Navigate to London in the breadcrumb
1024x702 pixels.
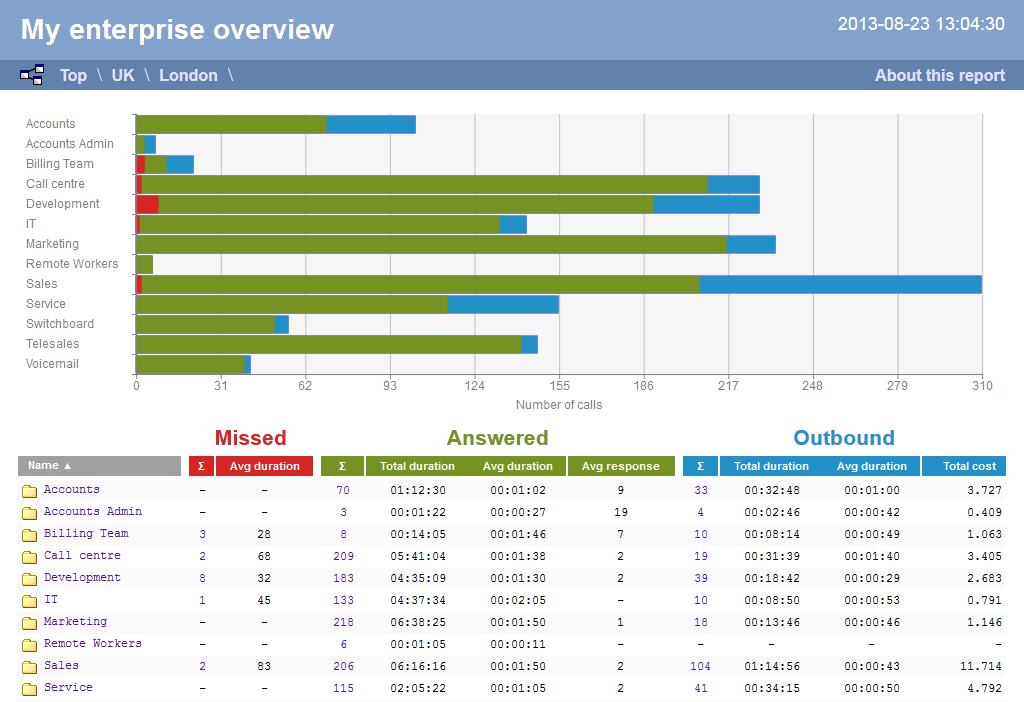click(x=188, y=75)
